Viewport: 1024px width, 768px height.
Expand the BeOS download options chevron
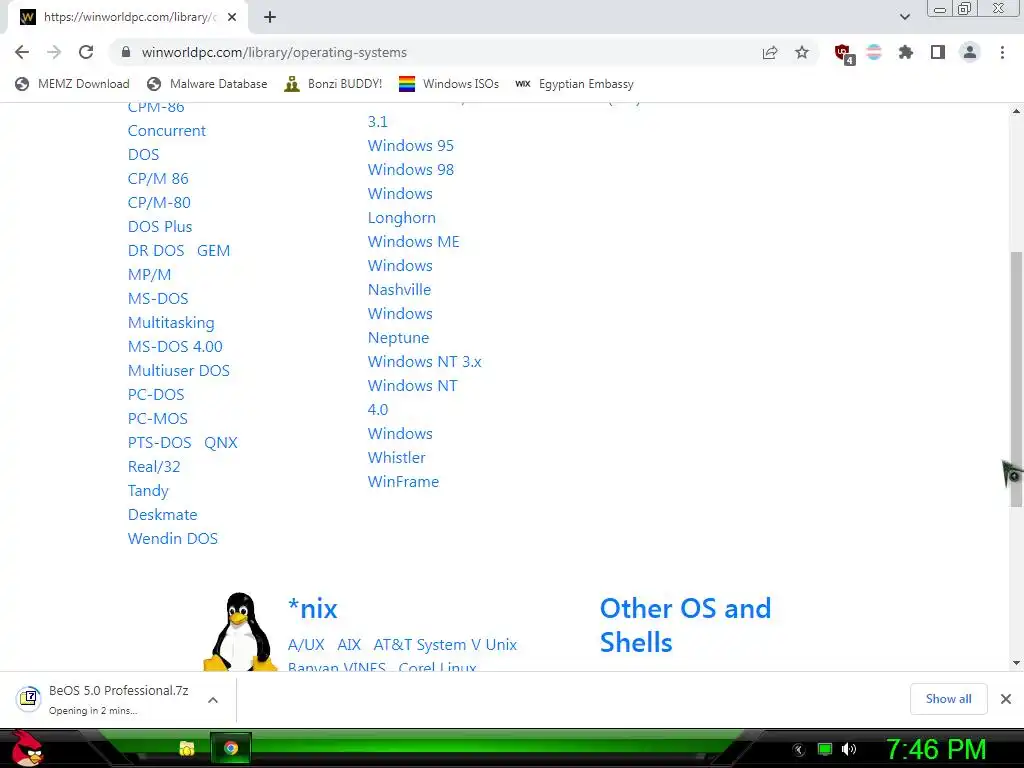pyautogui.click(x=213, y=699)
